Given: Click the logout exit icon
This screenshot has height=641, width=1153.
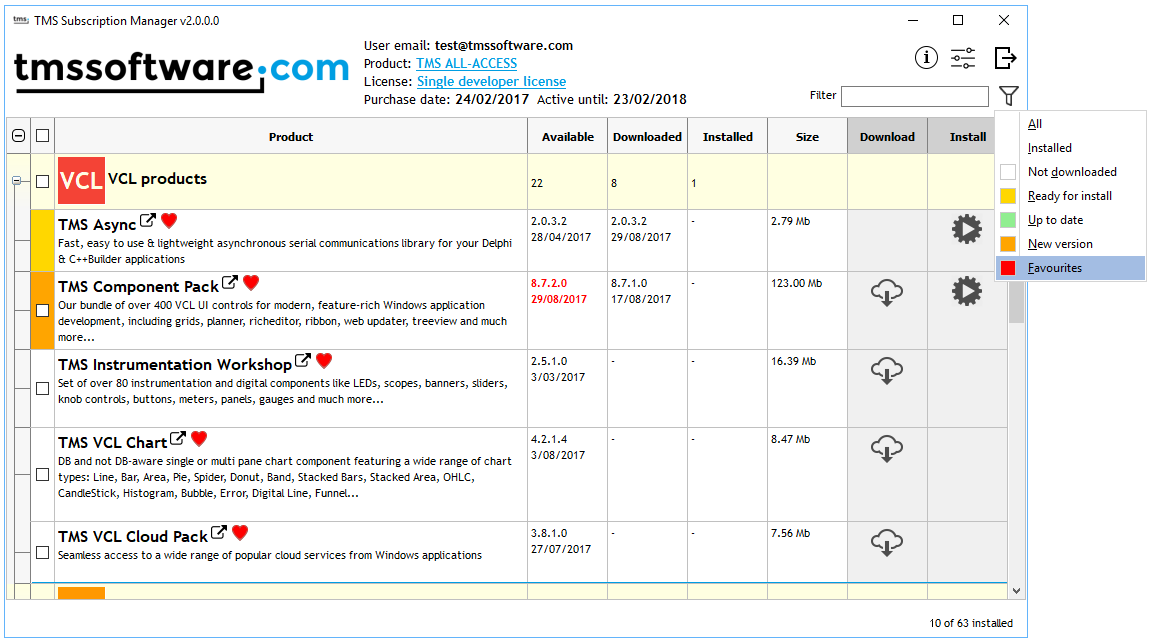Looking at the screenshot, I should point(1005,58).
